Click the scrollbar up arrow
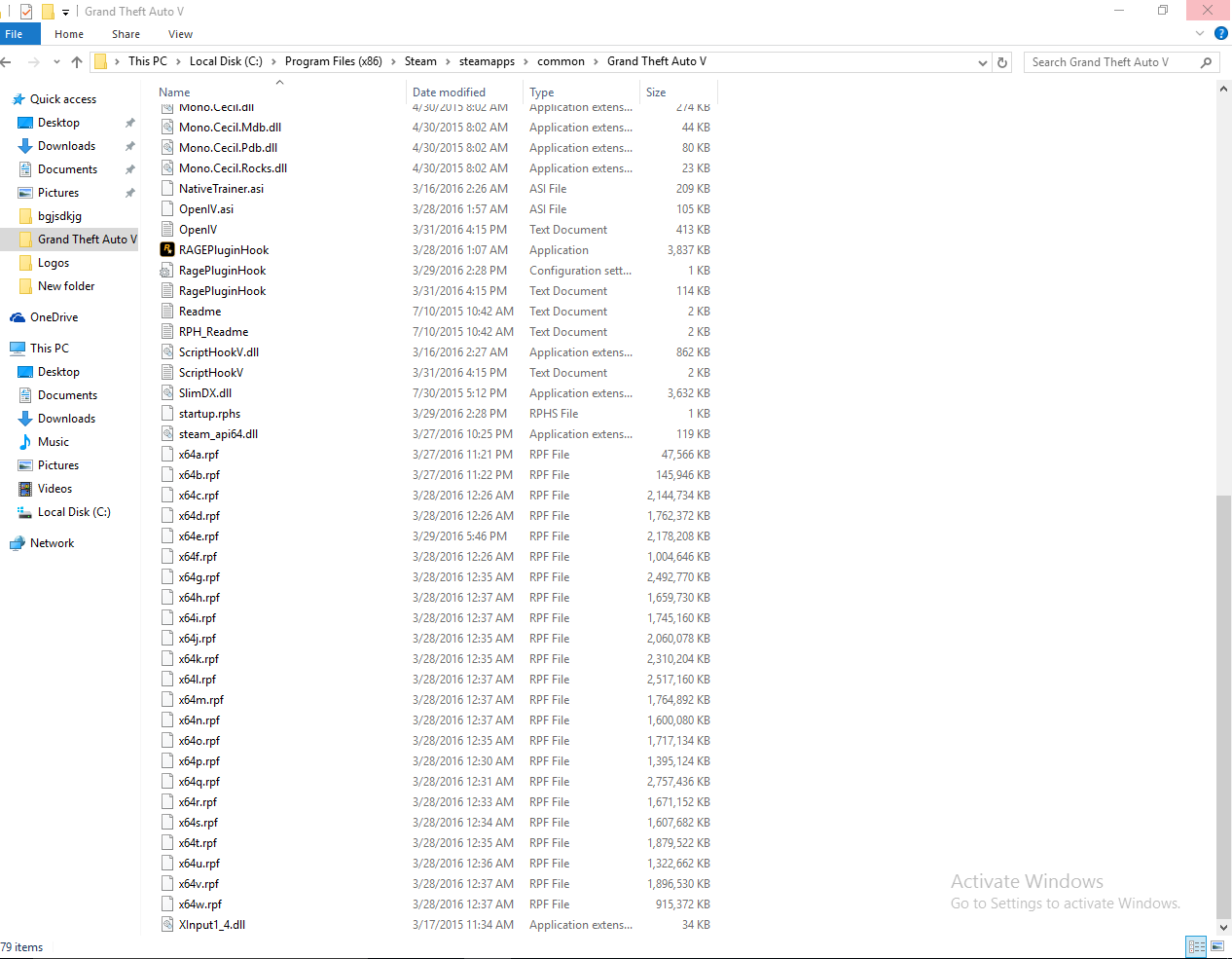This screenshot has height=959, width=1232. [1223, 89]
